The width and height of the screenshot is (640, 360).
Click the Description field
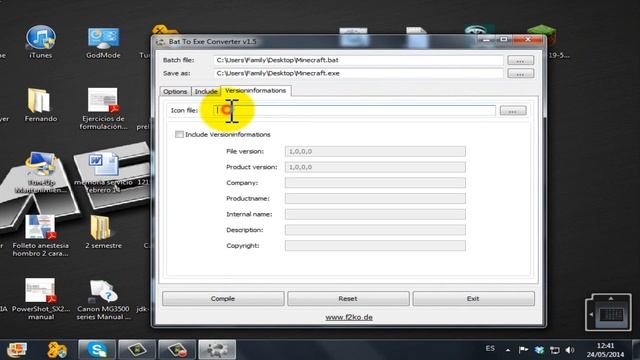coord(375,230)
